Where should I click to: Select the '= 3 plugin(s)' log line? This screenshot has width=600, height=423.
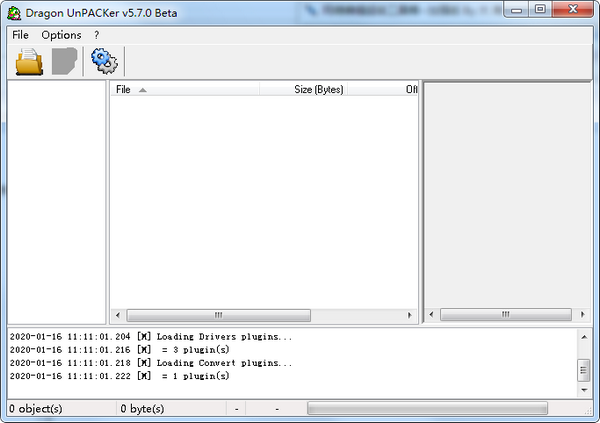point(119,350)
